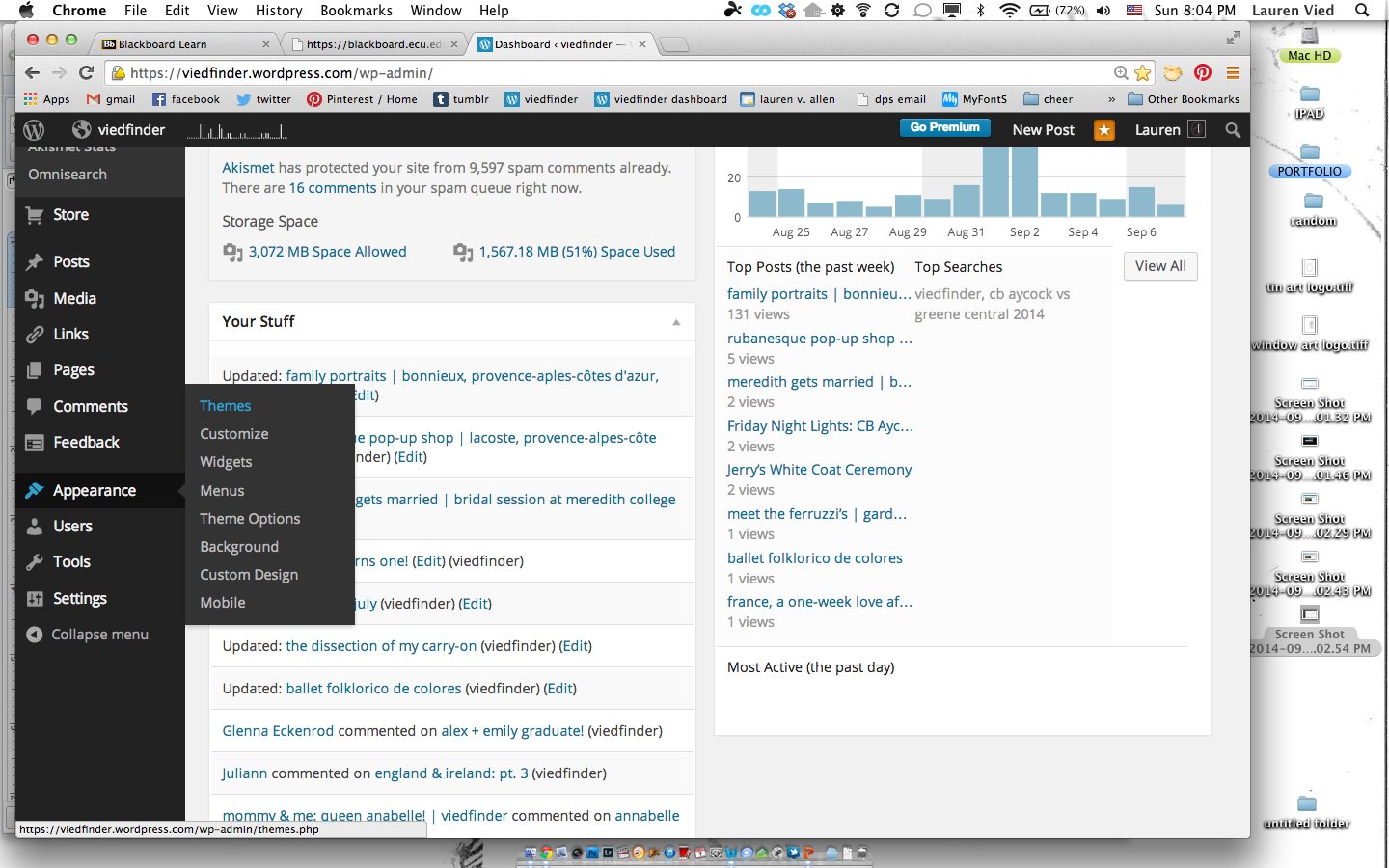Click the View All button
The height and width of the screenshot is (868, 1389).
tap(1159, 266)
